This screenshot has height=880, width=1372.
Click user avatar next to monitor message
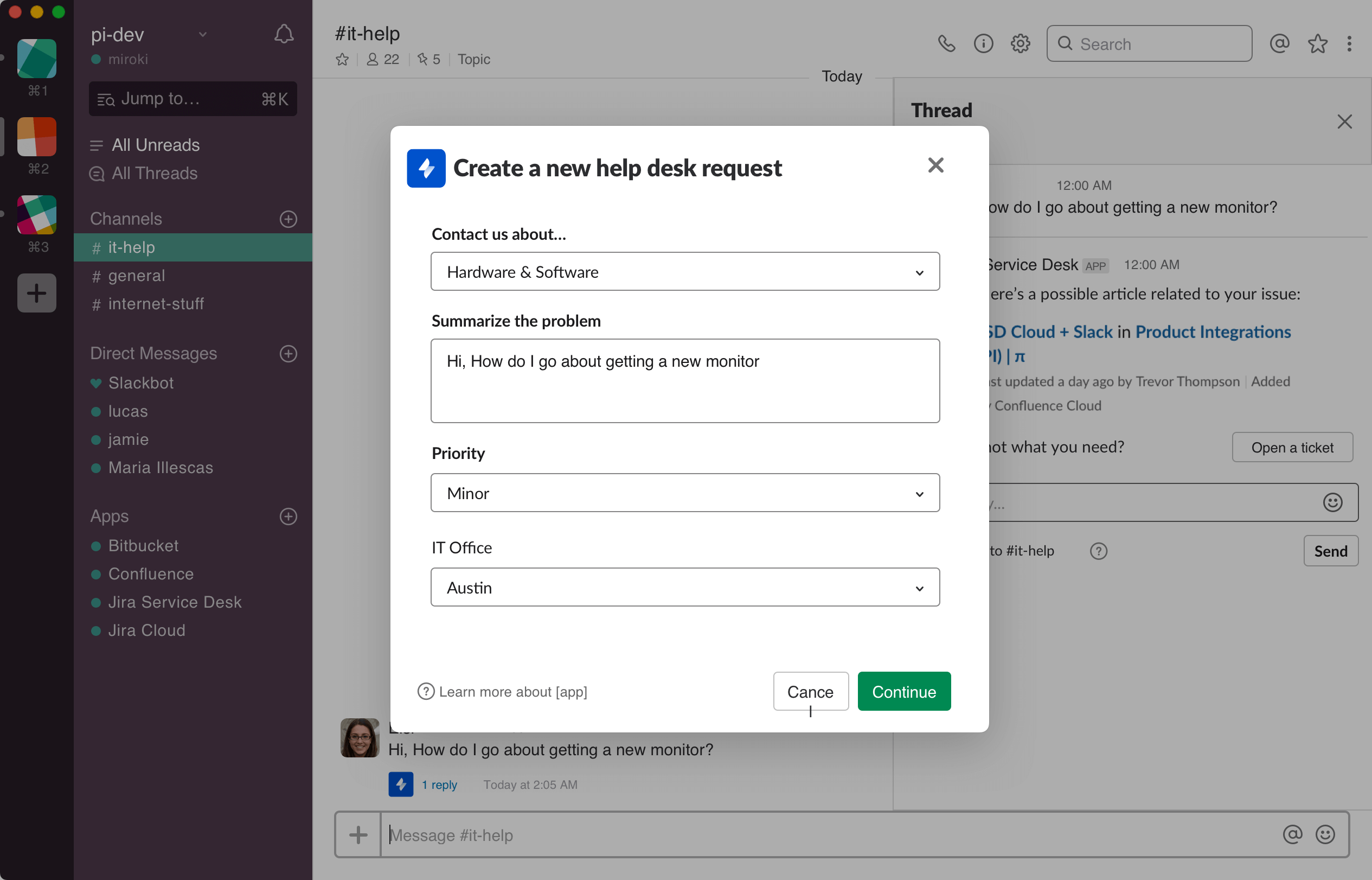[x=360, y=738]
